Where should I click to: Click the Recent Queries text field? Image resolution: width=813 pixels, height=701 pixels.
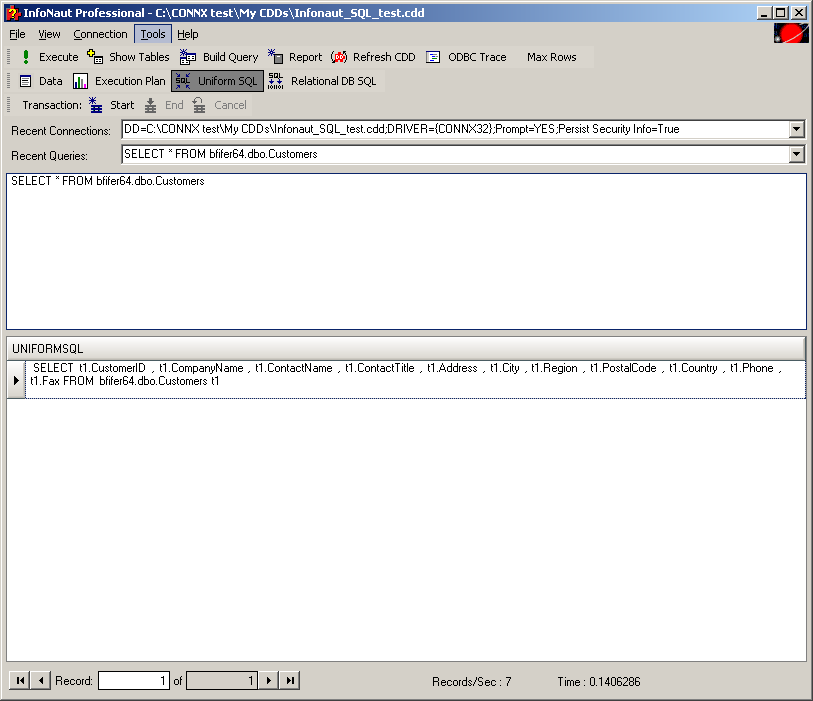pyautogui.click(x=455, y=154)
